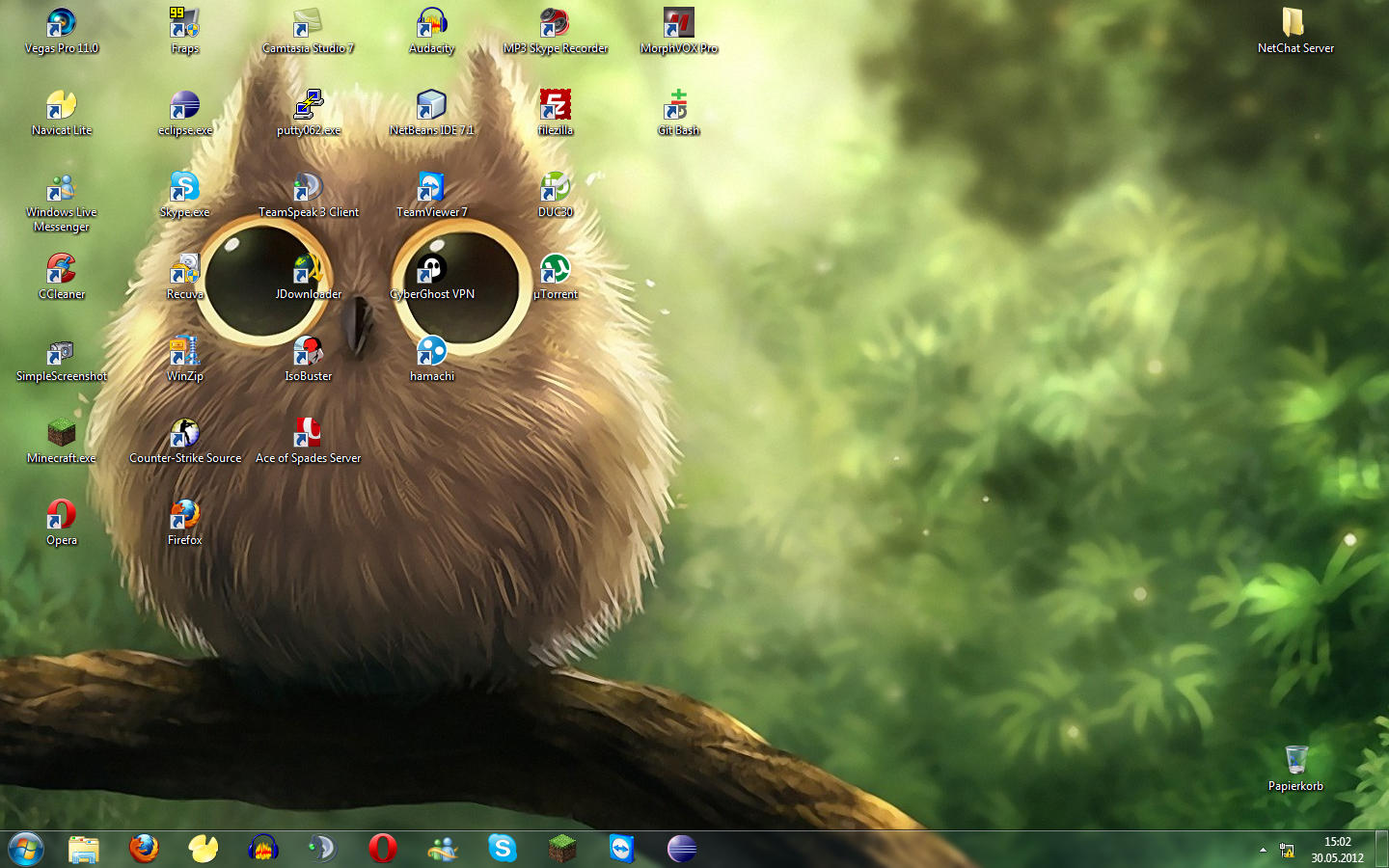Launch Minecraft from the taskbar
The width and height of the screenshot is (1389, 868).
point(562,849)
